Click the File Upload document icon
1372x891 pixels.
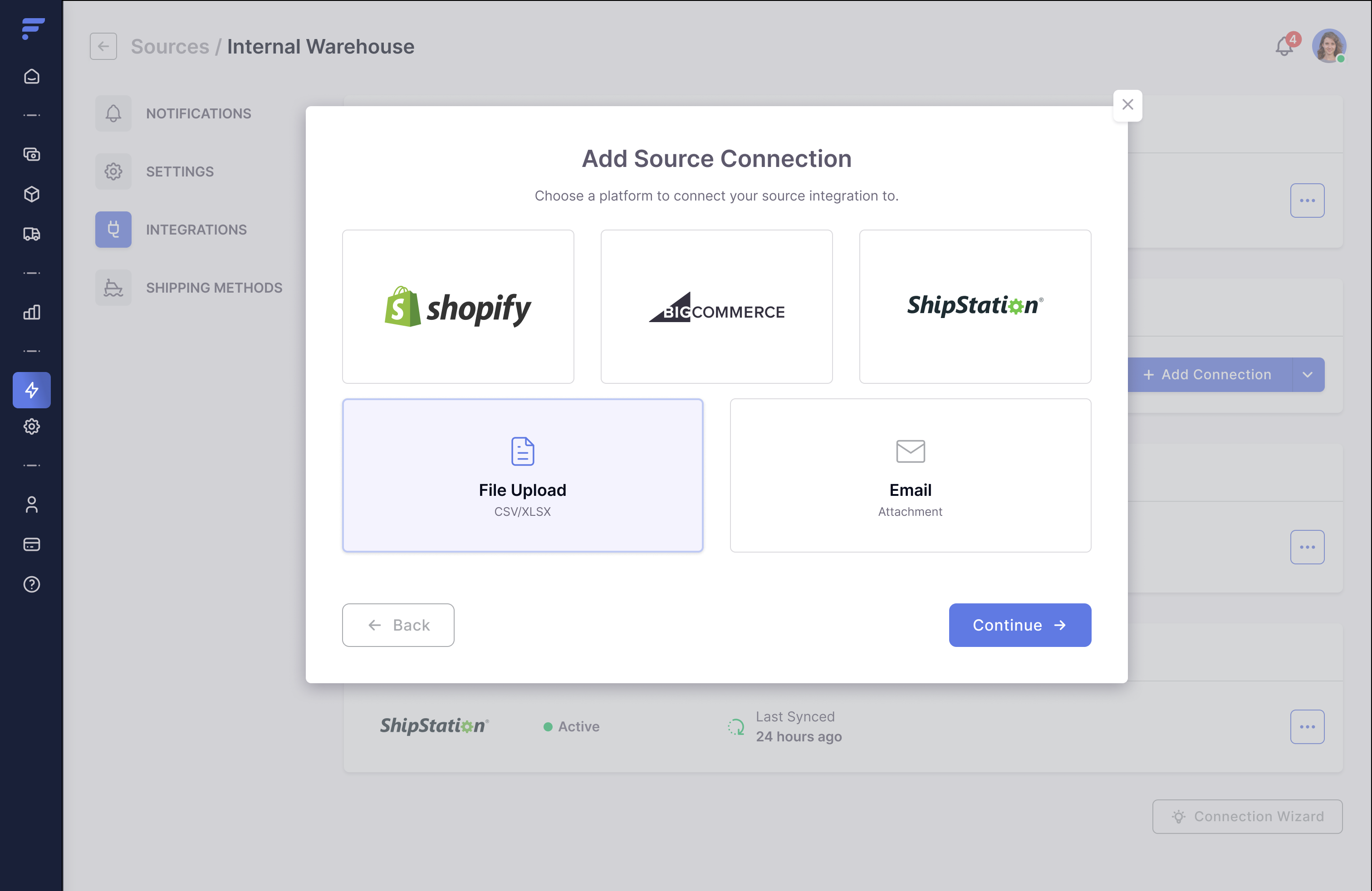[x=522, y=451]
